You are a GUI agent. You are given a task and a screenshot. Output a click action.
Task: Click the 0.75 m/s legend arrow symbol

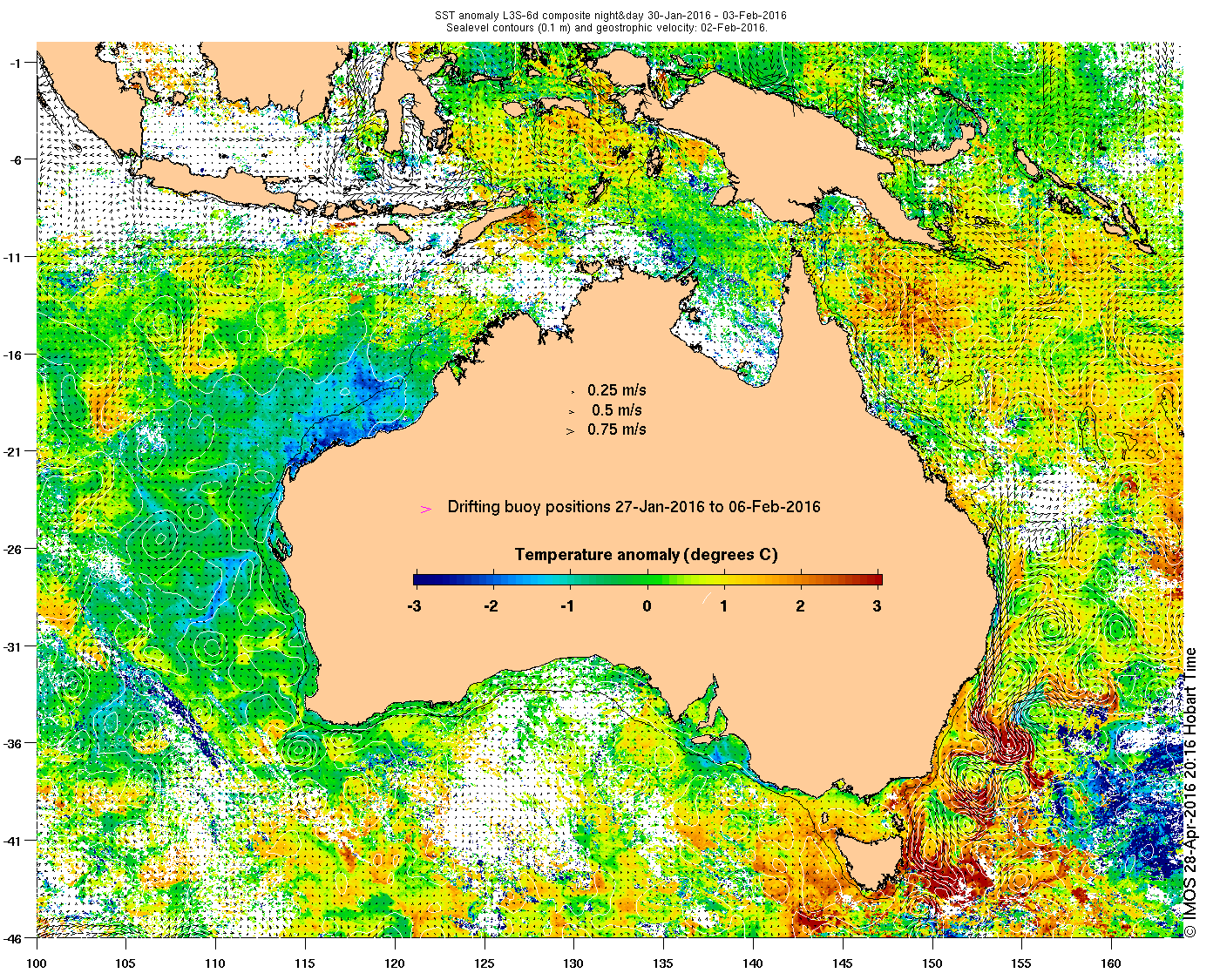pos(571,431)
